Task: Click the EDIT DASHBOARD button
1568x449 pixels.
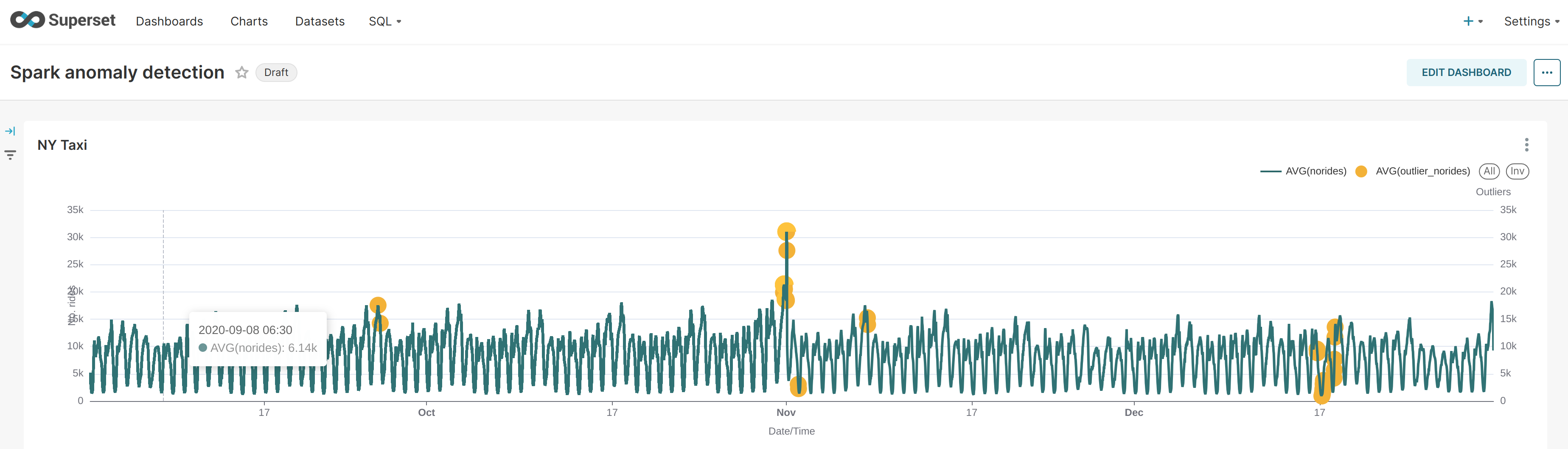Action: (x=1466, y=72)
